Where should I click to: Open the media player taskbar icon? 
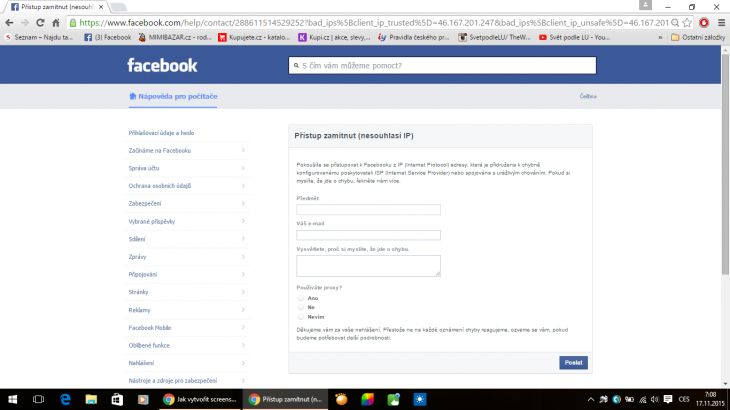[143, 399]
